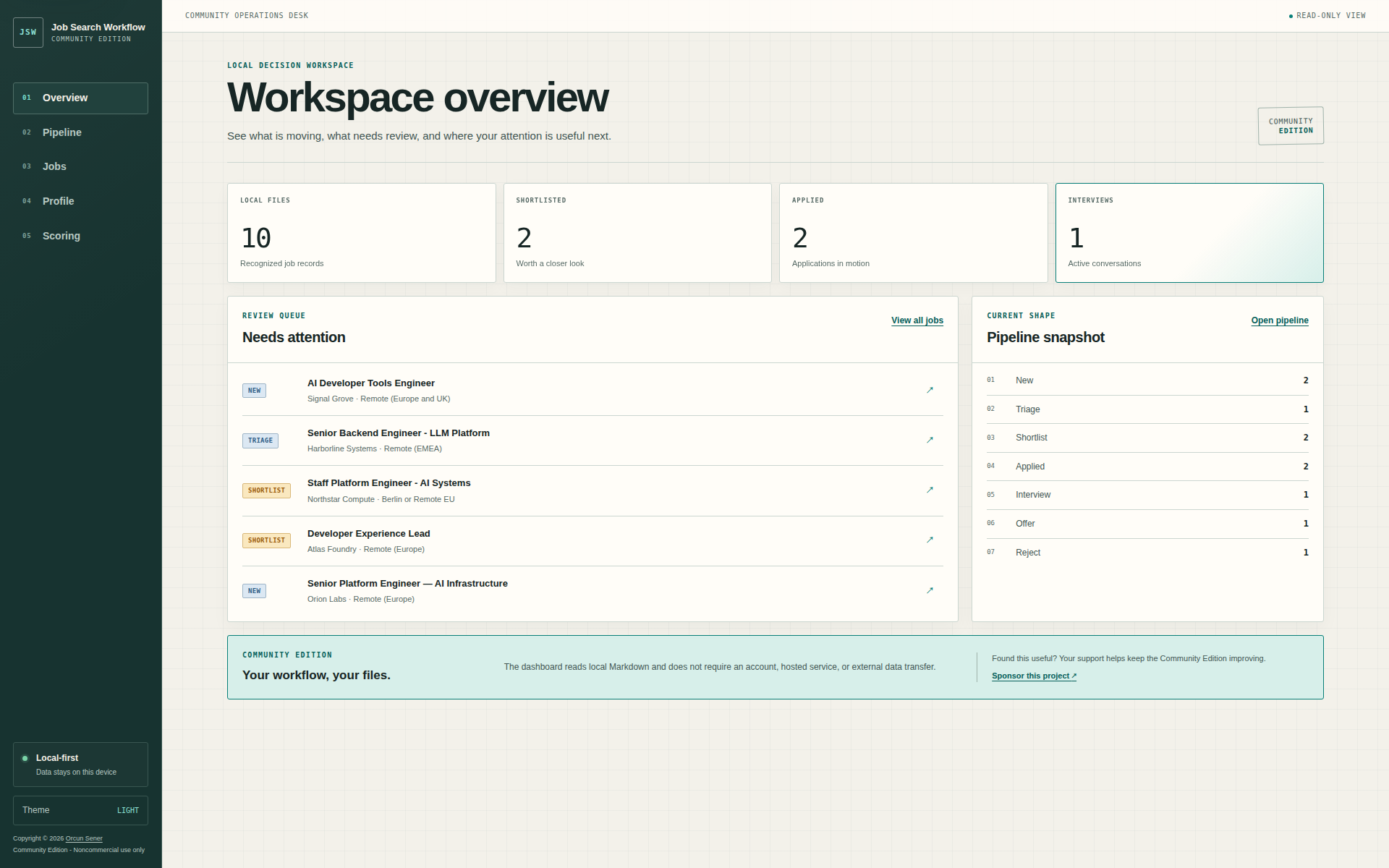Click Sponsor this project link
The image size is (1389, 868).
pos(1034,676)
